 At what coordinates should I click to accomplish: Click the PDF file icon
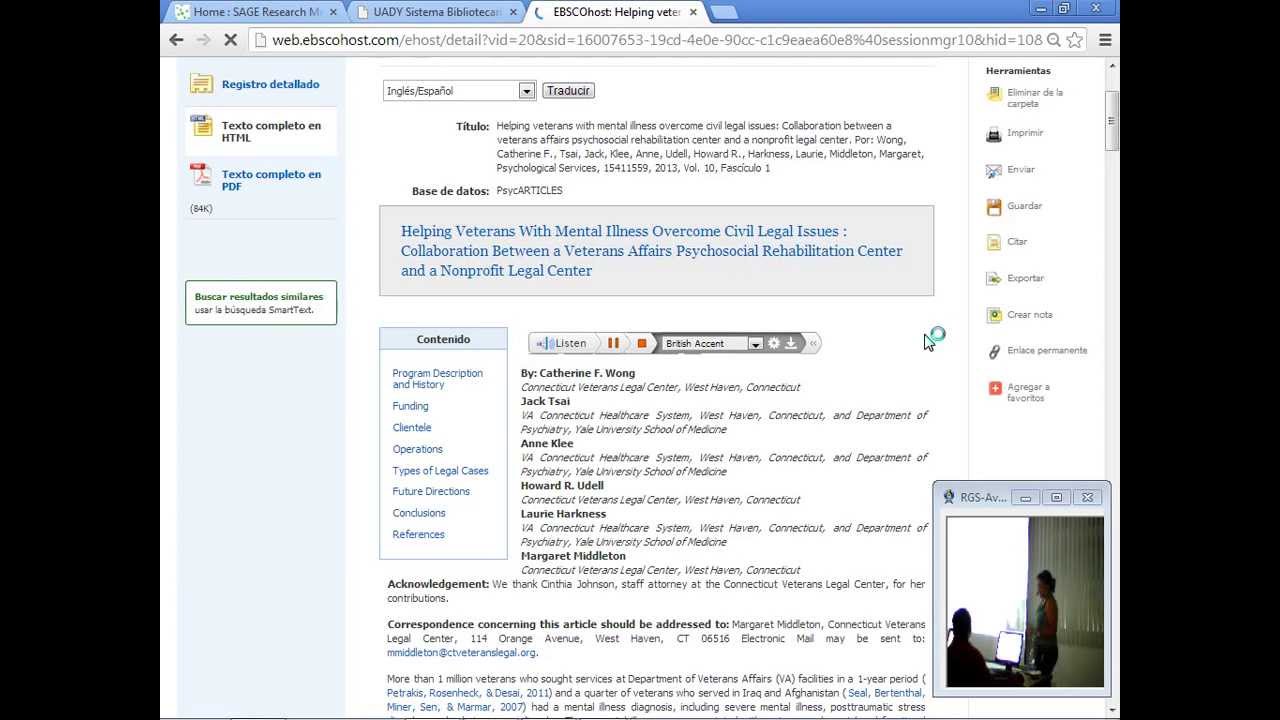tap(201, 176)
